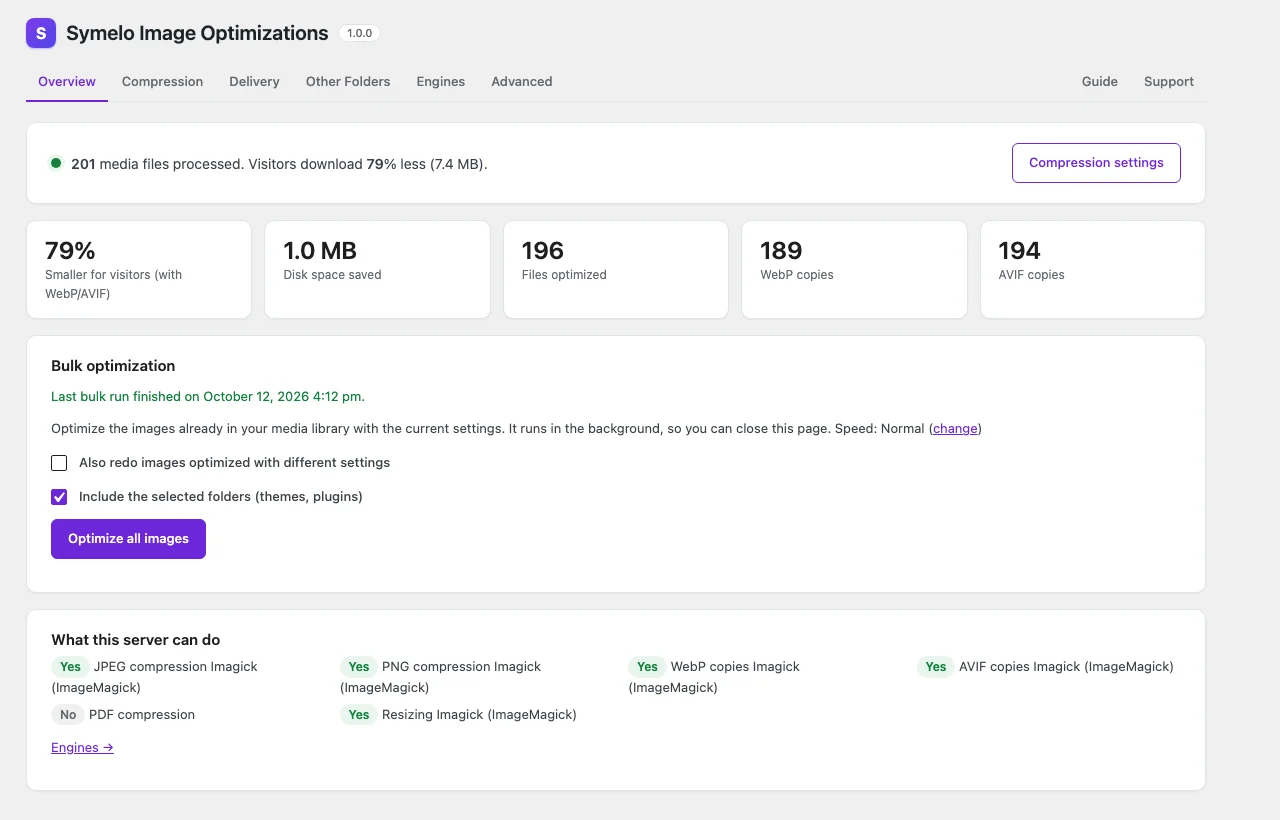Viewport: 1280px width, 820px height.
Task: Switch to the Compression tab
Action: 162,82
